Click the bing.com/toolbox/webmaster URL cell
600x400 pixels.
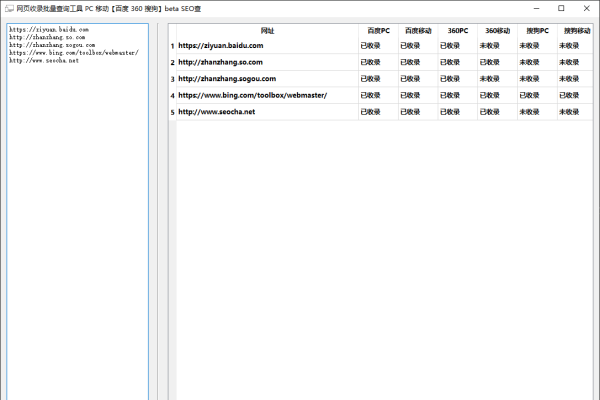[x=252, y=95]
